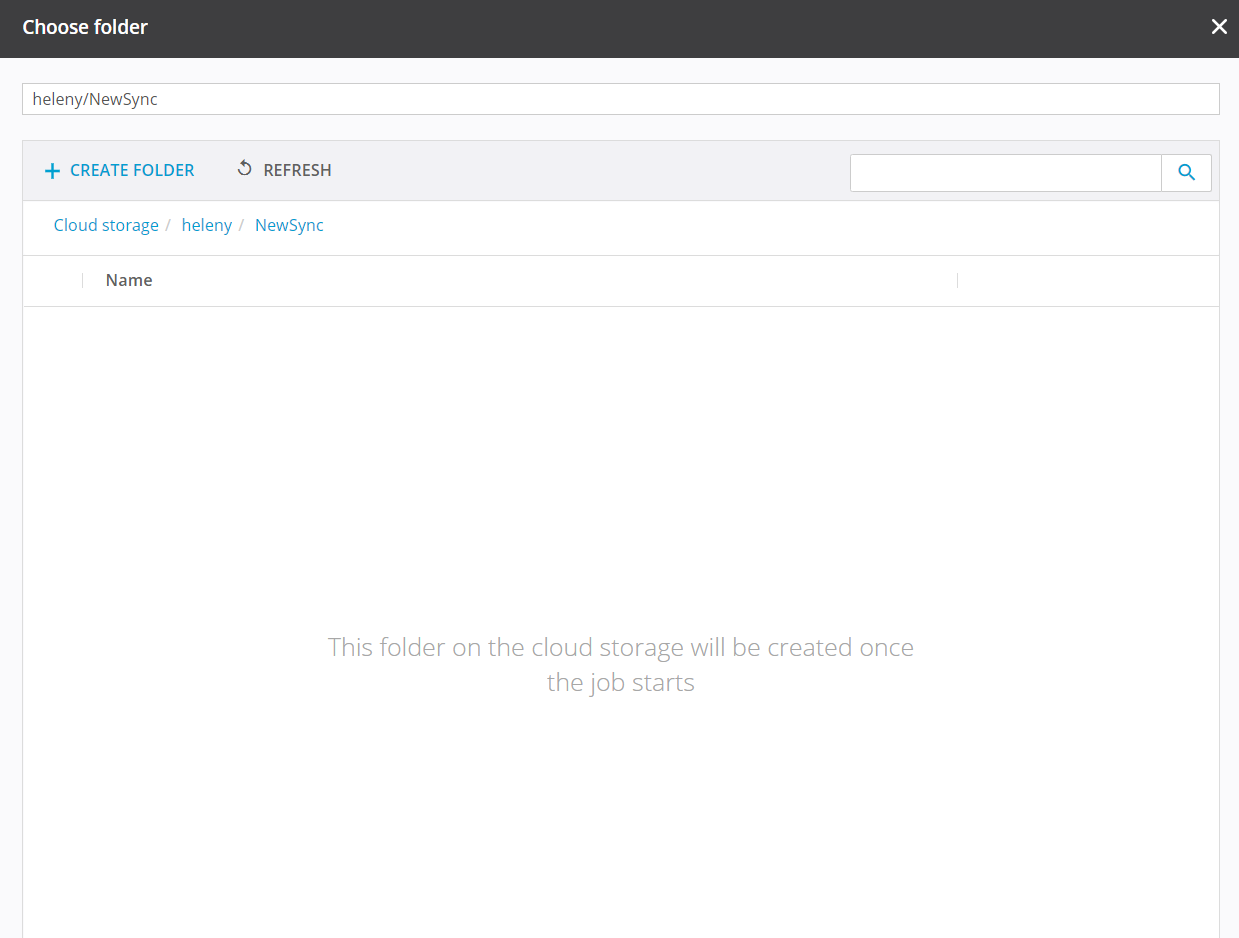Navigate to the heleny breadcrumb folder
The height and width of the screenshot is (938, 1239).
pyautogui.click(x=207, y=225)
